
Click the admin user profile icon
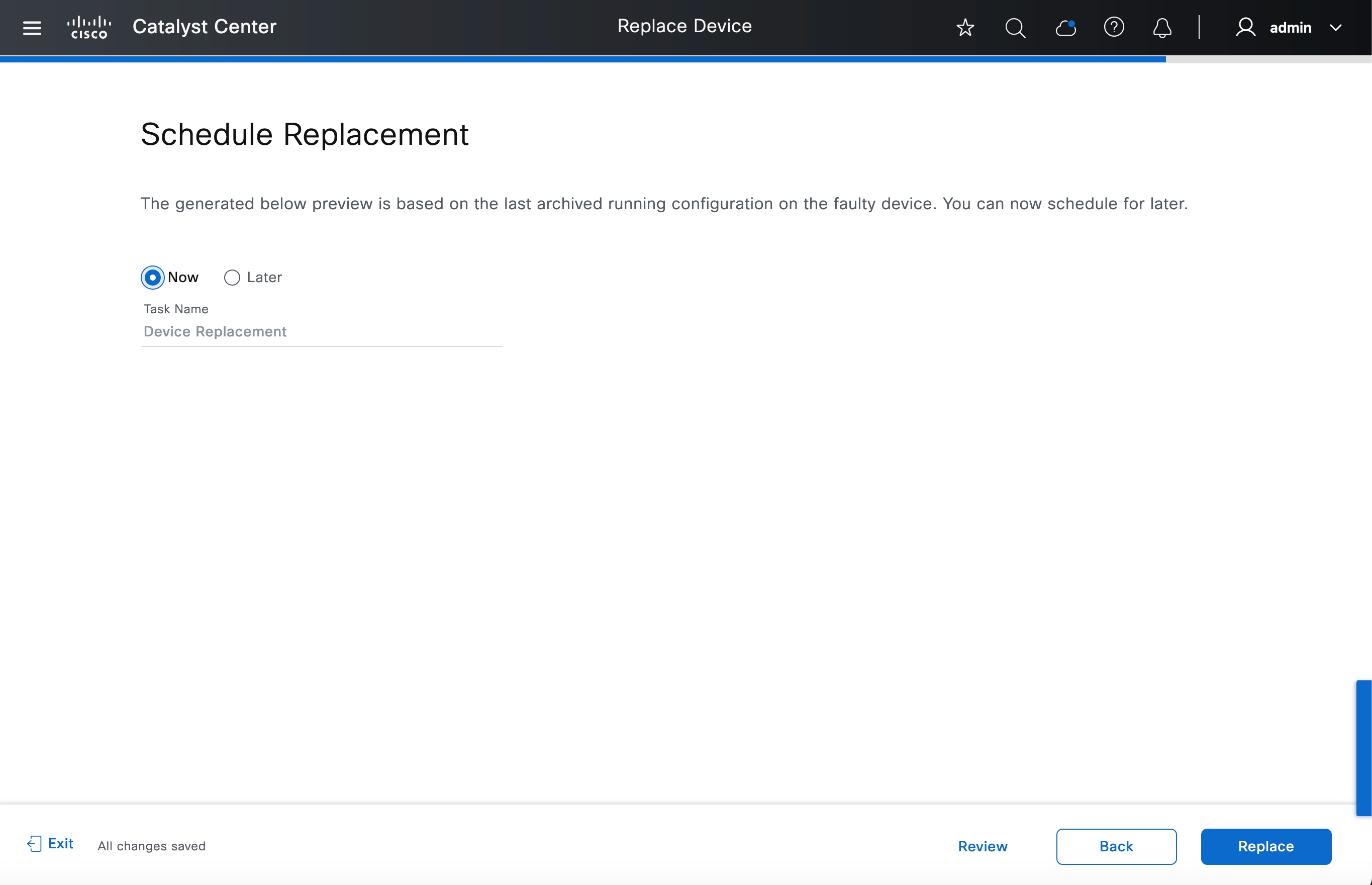1245,28
